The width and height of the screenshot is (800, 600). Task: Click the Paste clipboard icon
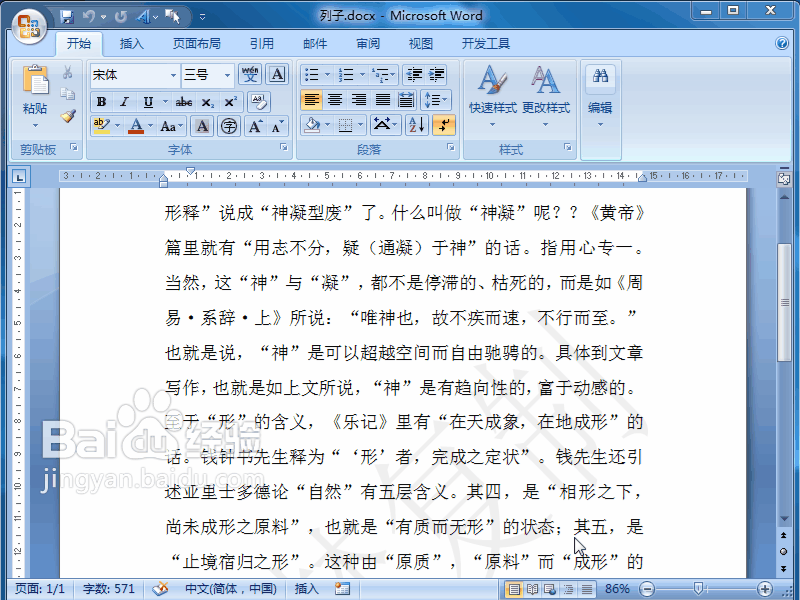click(x=35, y=82)
